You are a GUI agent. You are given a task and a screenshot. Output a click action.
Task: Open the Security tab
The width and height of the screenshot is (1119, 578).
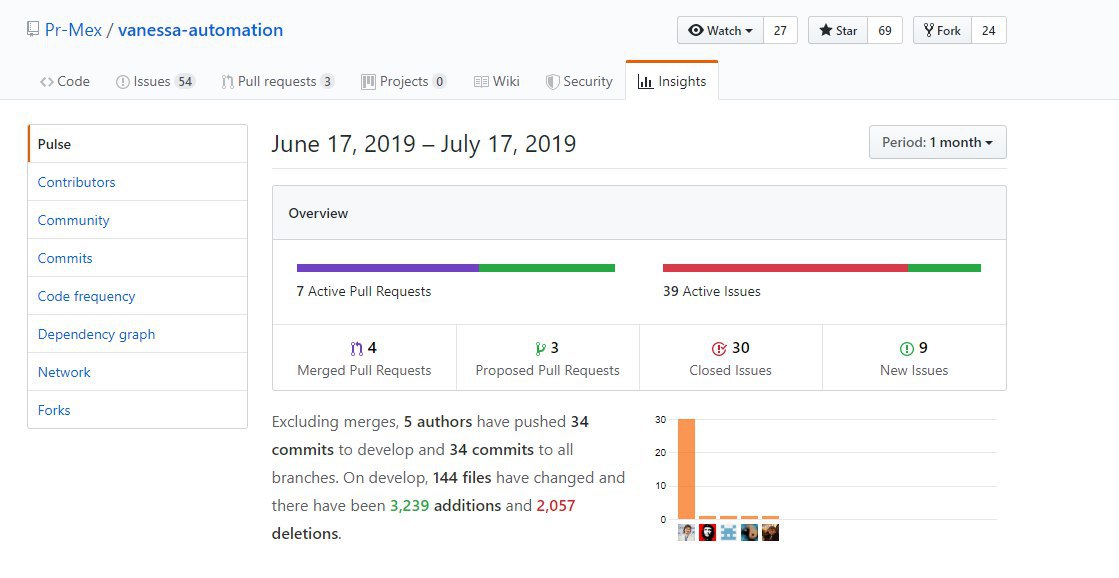579,81
